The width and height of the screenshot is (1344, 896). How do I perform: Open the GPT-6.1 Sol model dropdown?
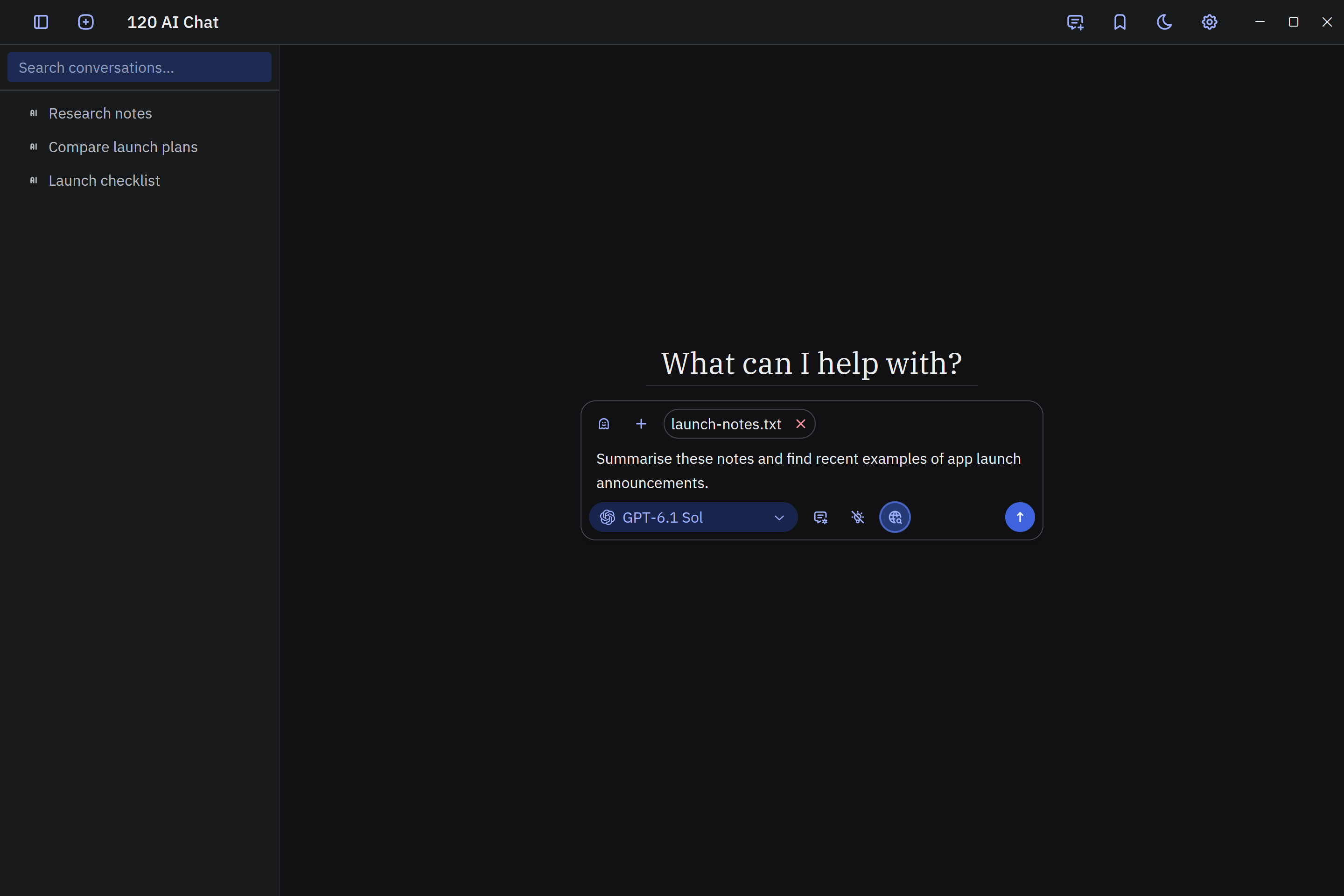click(693, 517)
